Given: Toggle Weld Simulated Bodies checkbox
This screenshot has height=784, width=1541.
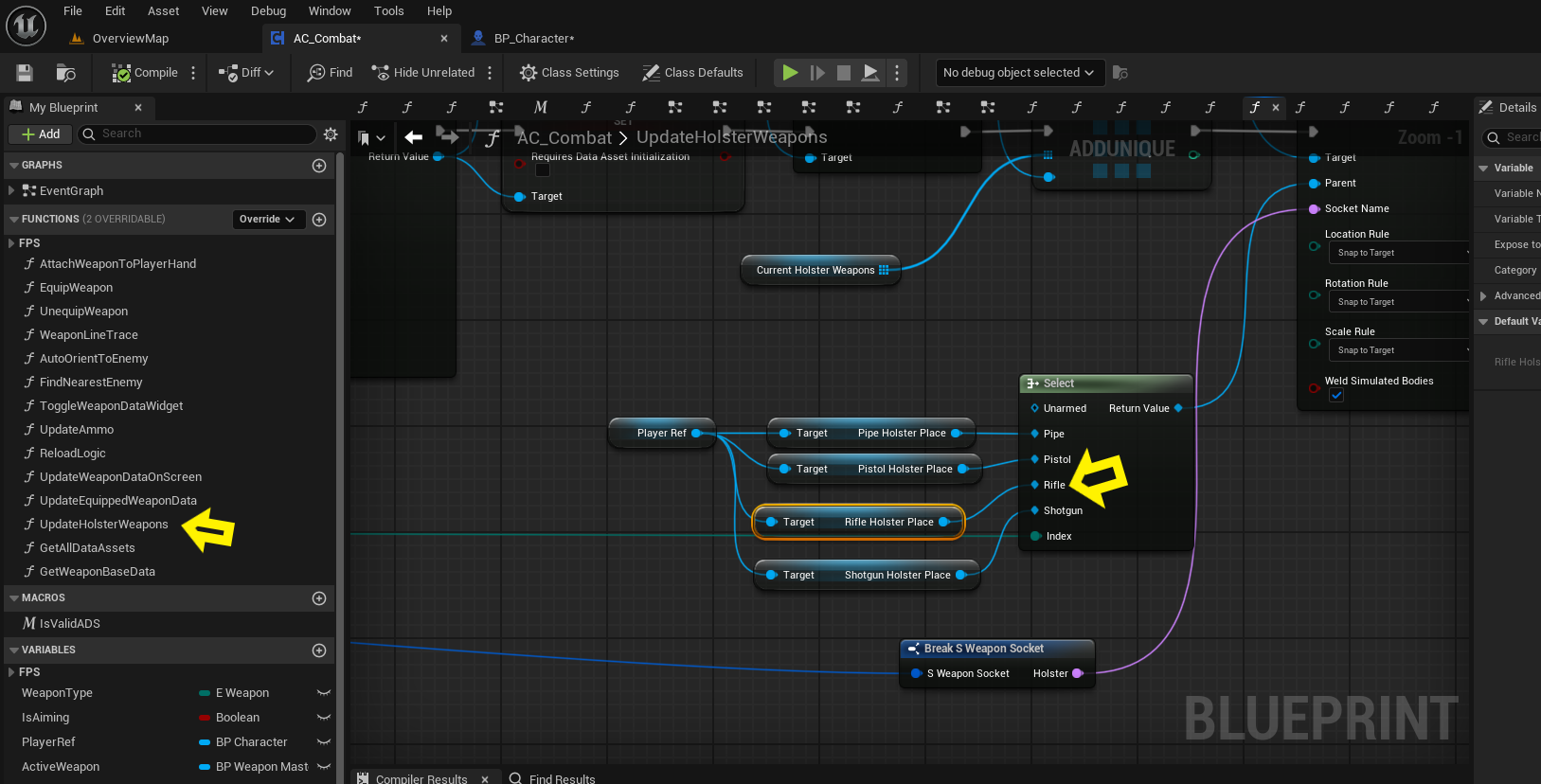Looking at the screenshot, I should coord(1336,396).
